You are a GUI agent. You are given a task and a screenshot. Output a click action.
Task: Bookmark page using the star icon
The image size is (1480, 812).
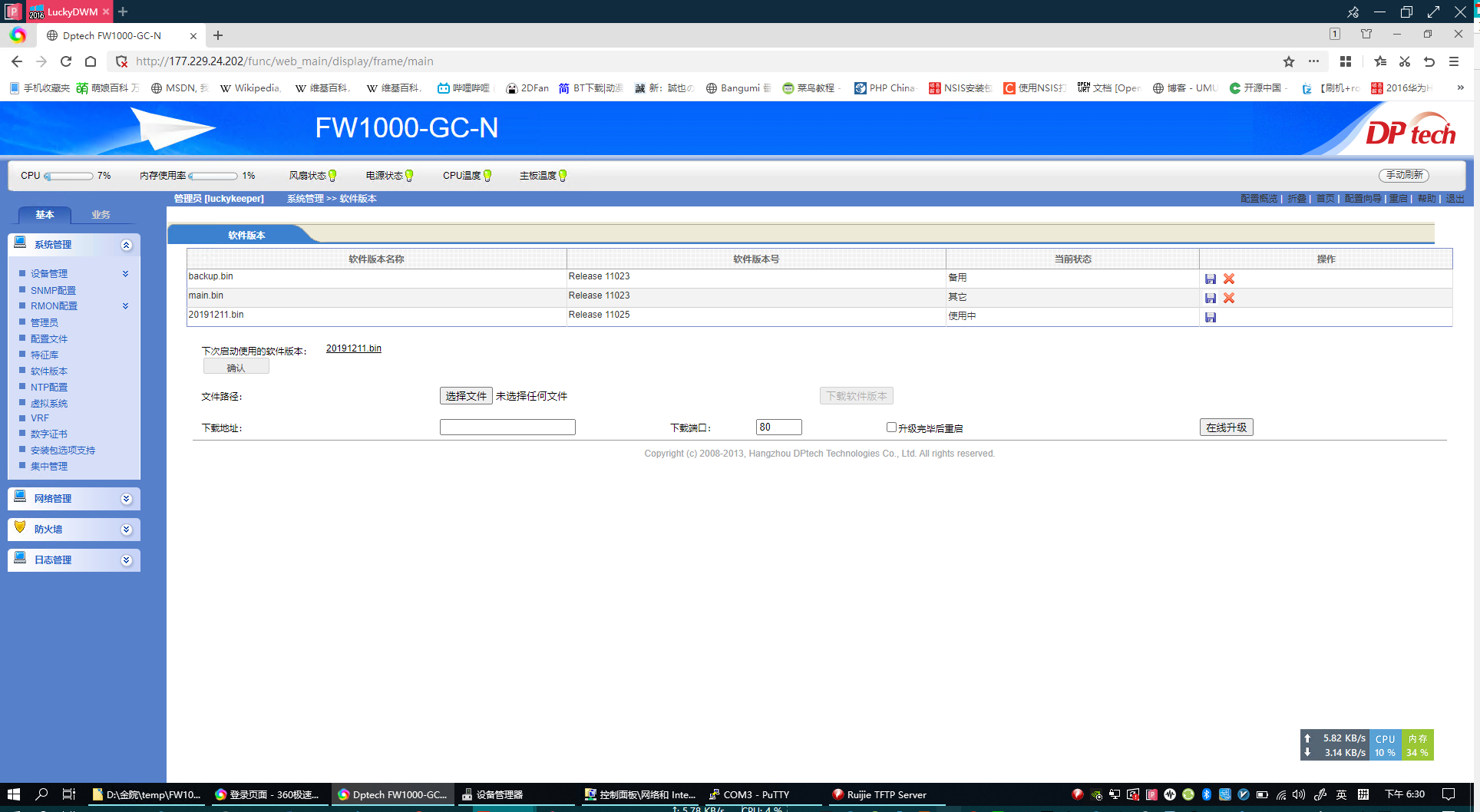tap(1289, 61)
